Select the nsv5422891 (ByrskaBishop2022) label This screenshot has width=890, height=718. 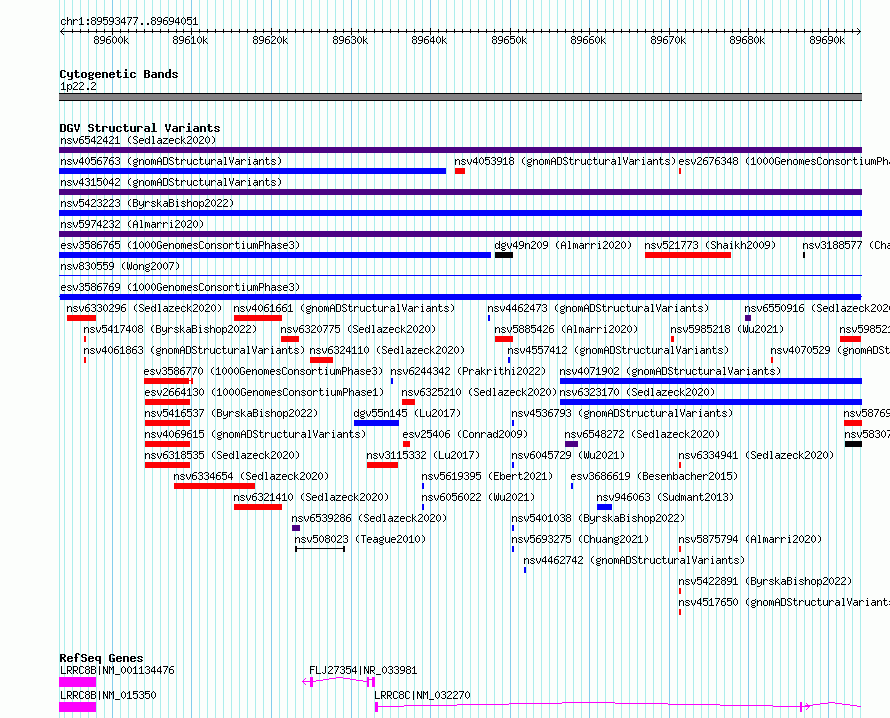click(765, 581)
